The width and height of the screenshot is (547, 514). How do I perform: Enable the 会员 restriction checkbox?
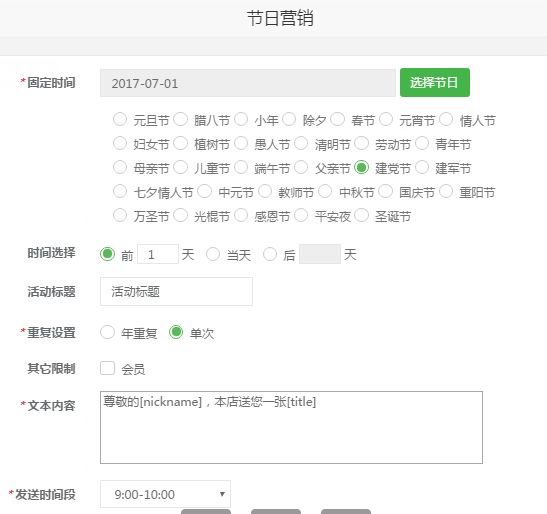coord(107,368)
